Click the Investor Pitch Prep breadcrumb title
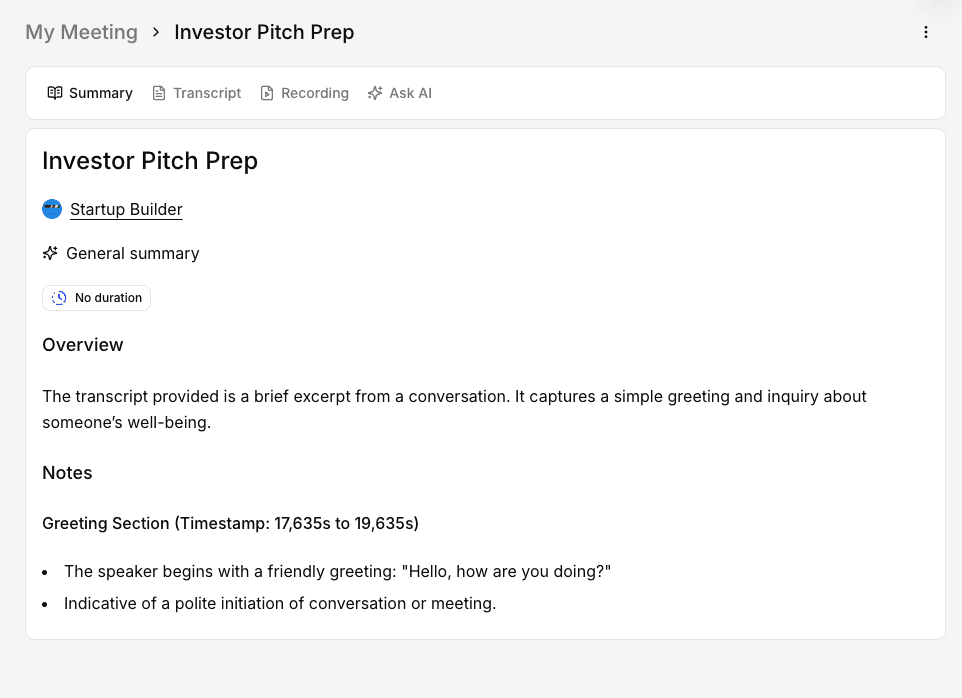Screen dimensions: 962x698 click(x=264, y=32)
